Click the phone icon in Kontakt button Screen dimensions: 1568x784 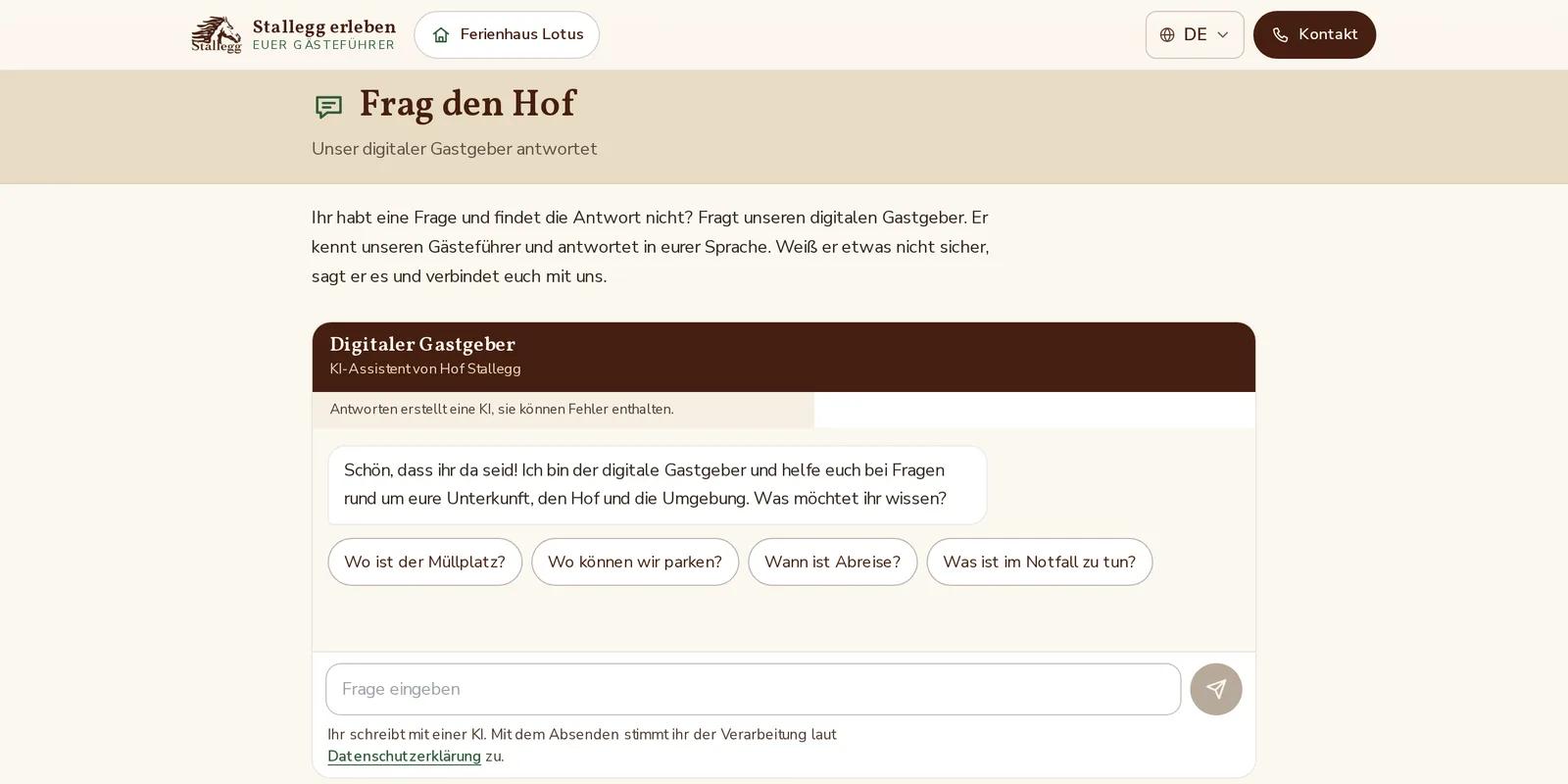click(x=1280, y=35)
